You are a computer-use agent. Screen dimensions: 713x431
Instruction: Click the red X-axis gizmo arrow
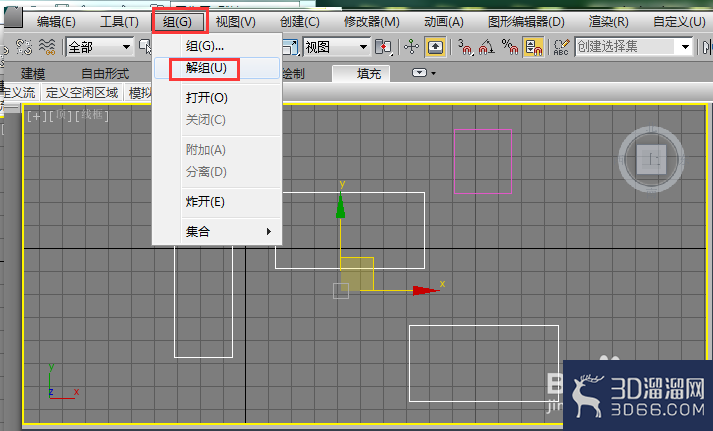pos(426,291)
